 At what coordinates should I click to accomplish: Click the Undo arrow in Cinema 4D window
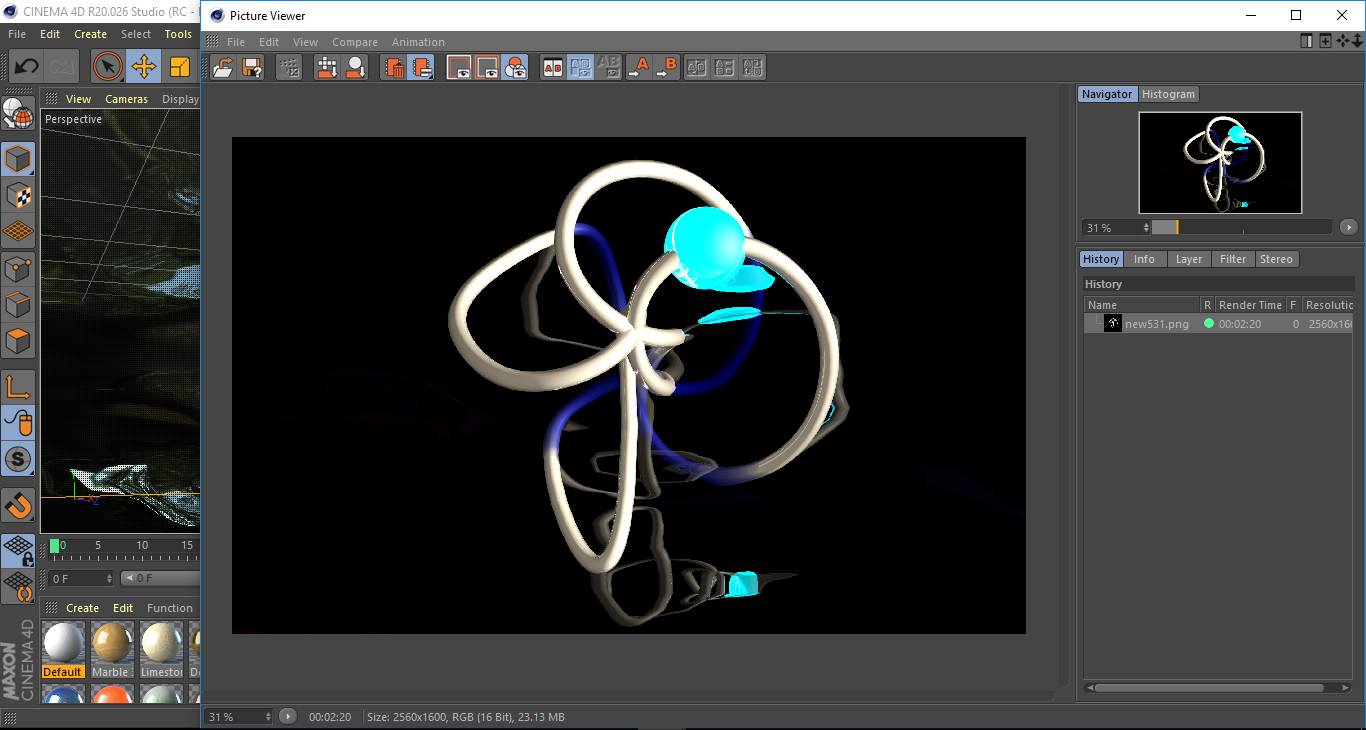(27, 67)
